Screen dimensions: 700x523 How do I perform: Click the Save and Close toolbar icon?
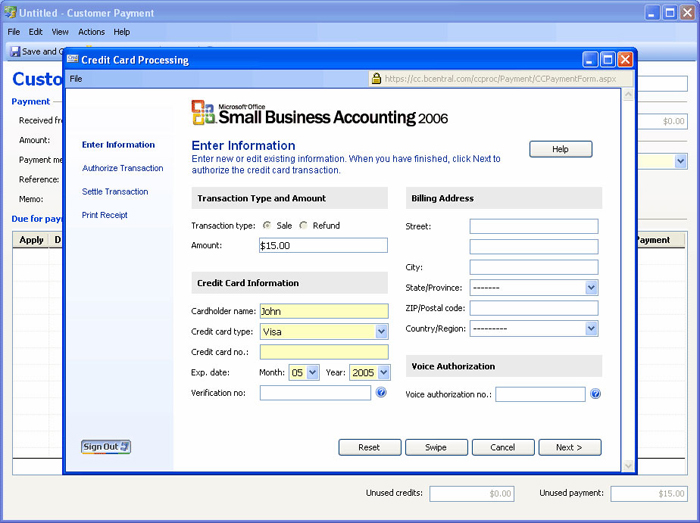[15, 52]
